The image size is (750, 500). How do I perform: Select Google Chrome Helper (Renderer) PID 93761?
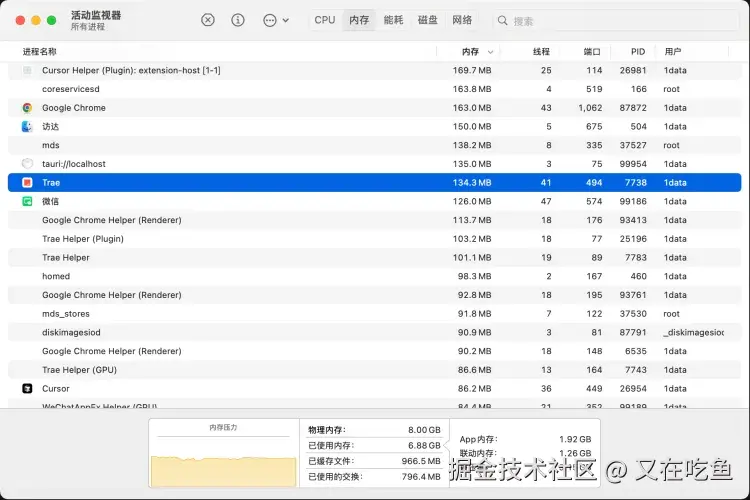click(375, 295)
